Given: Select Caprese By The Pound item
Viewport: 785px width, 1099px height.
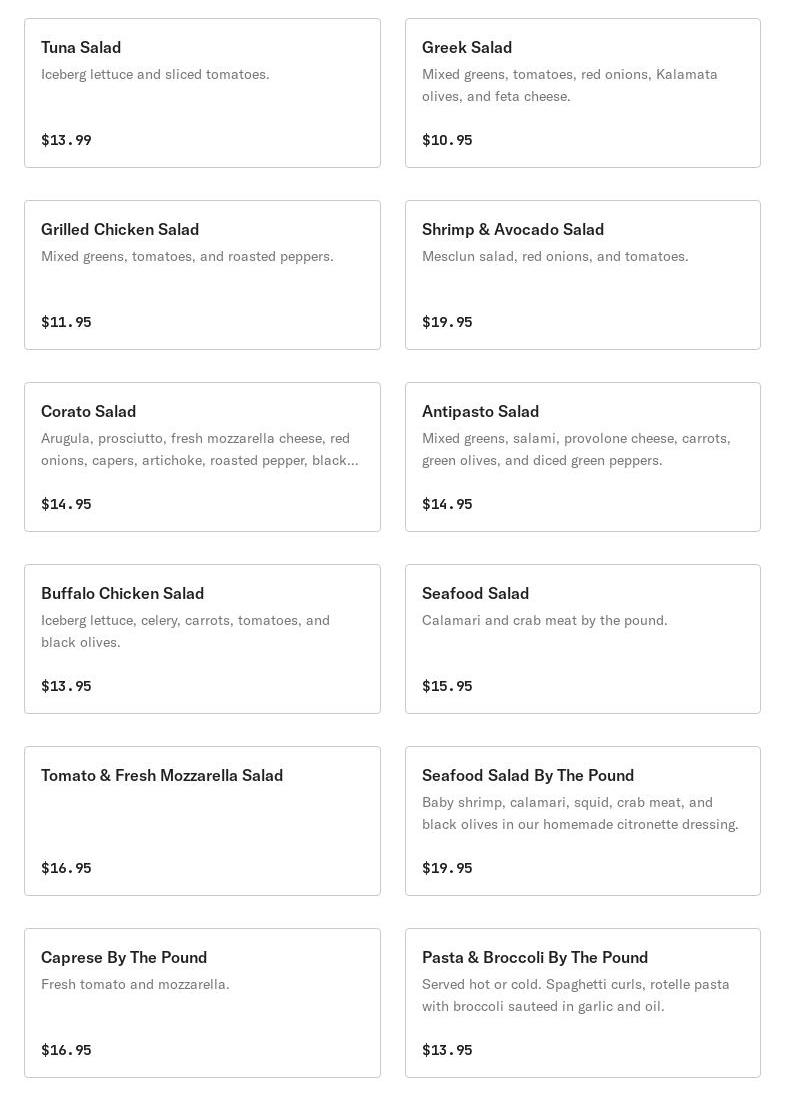Looking at the screenshot, I should coord(203,1003).
